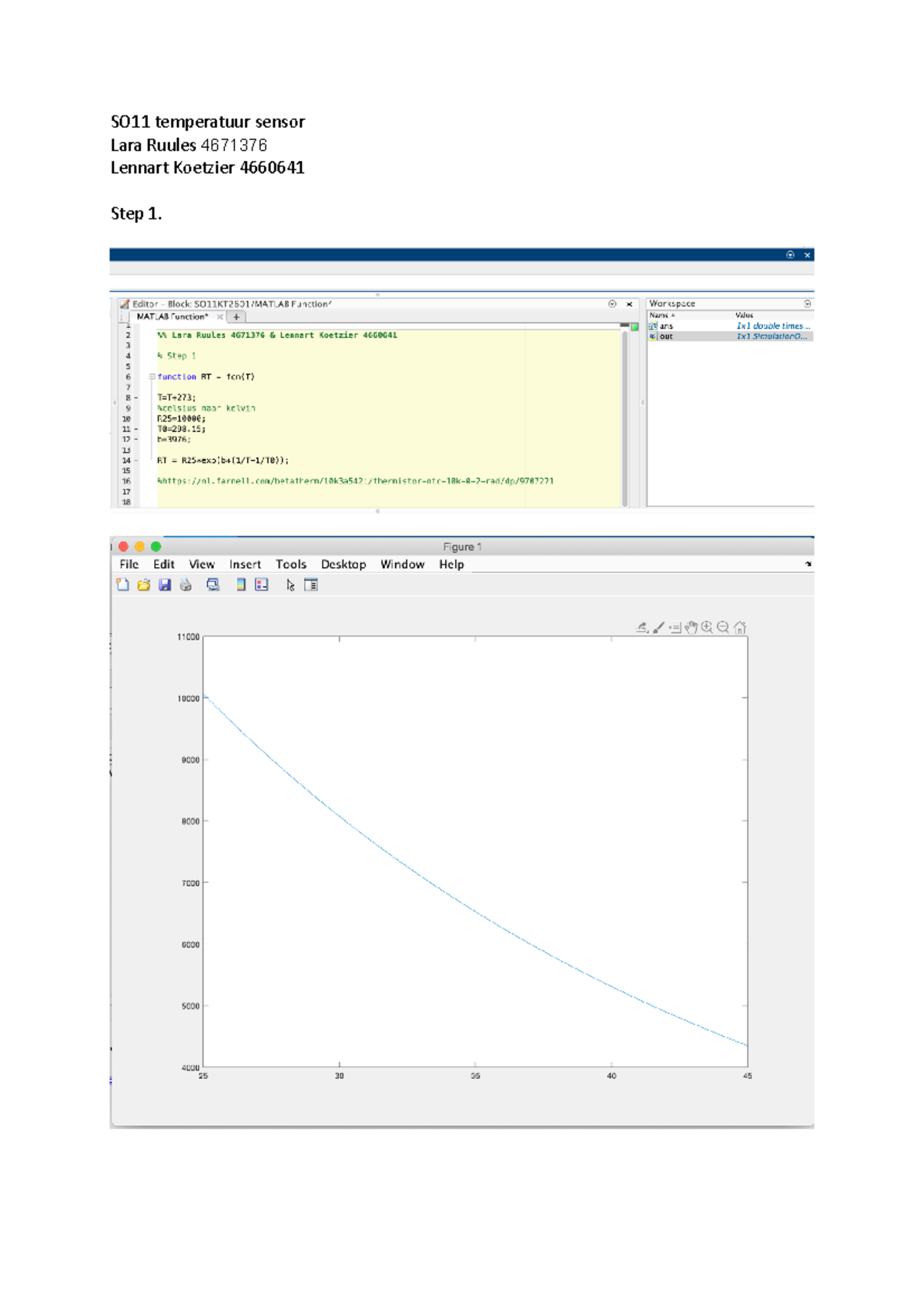
Task: Click the blue curve in the plot
Action: pyautogui.click(x=475, y=912)
